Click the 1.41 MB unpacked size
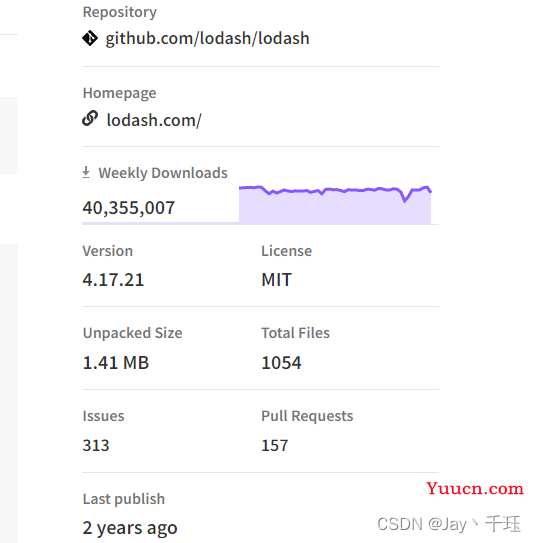Screen dimensions: 536x543 coord(116,363)
